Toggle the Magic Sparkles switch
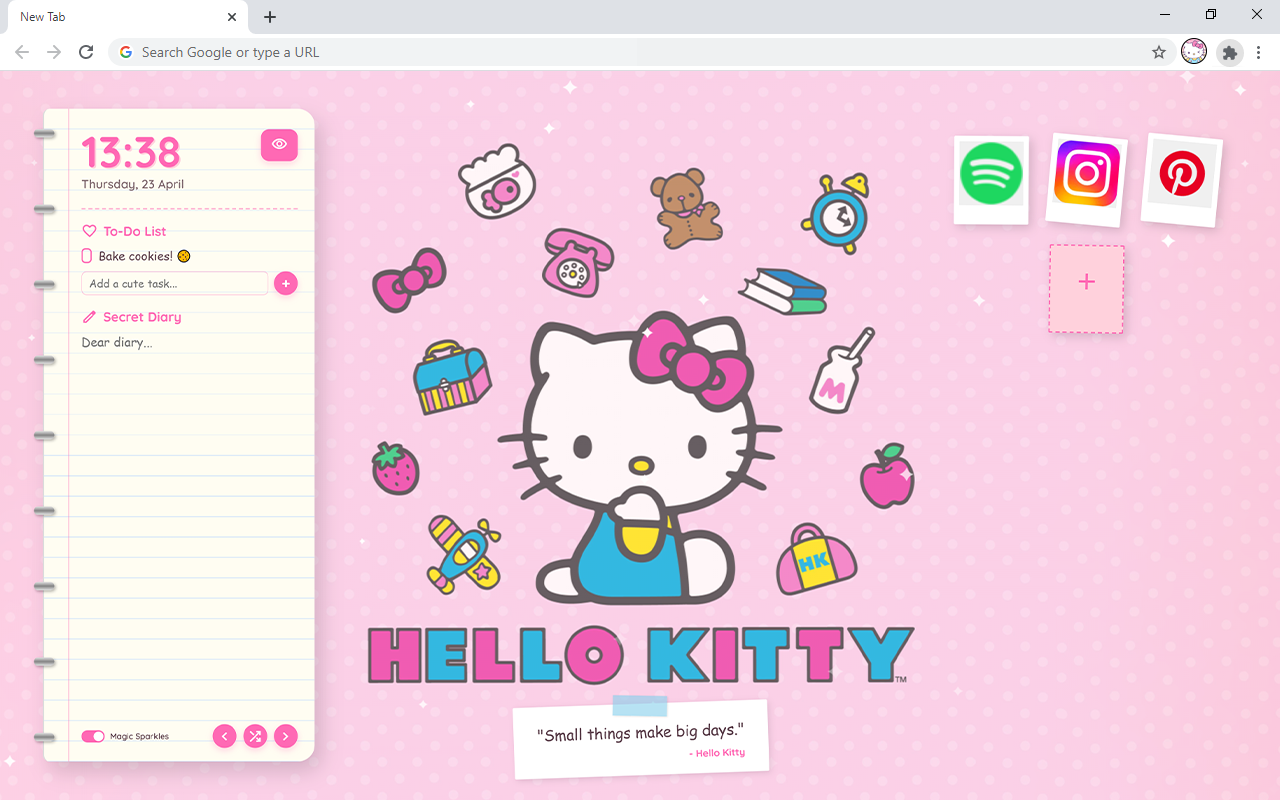This screenshot has width=1280, height=800. pyautogui.click(x=93, y=736)
